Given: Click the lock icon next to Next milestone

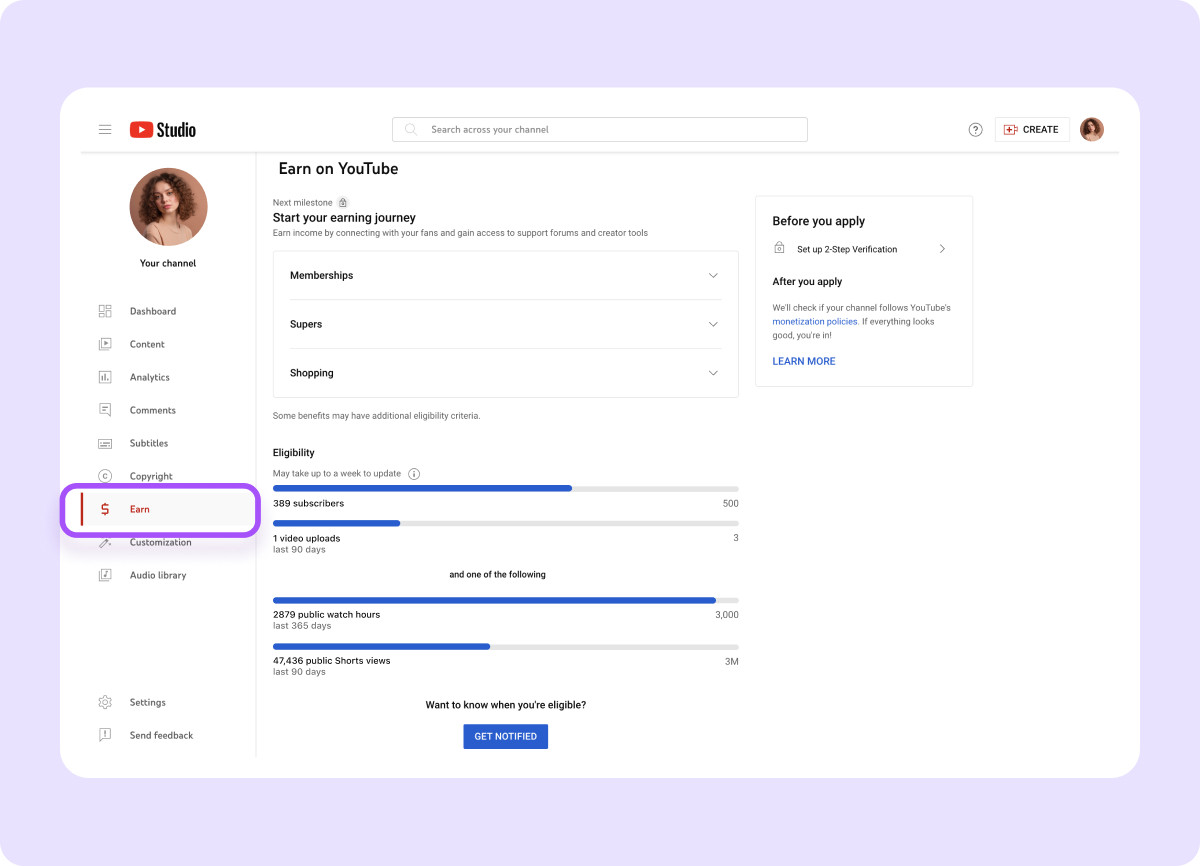Looking at the screenshot, I should click(343, 203).
